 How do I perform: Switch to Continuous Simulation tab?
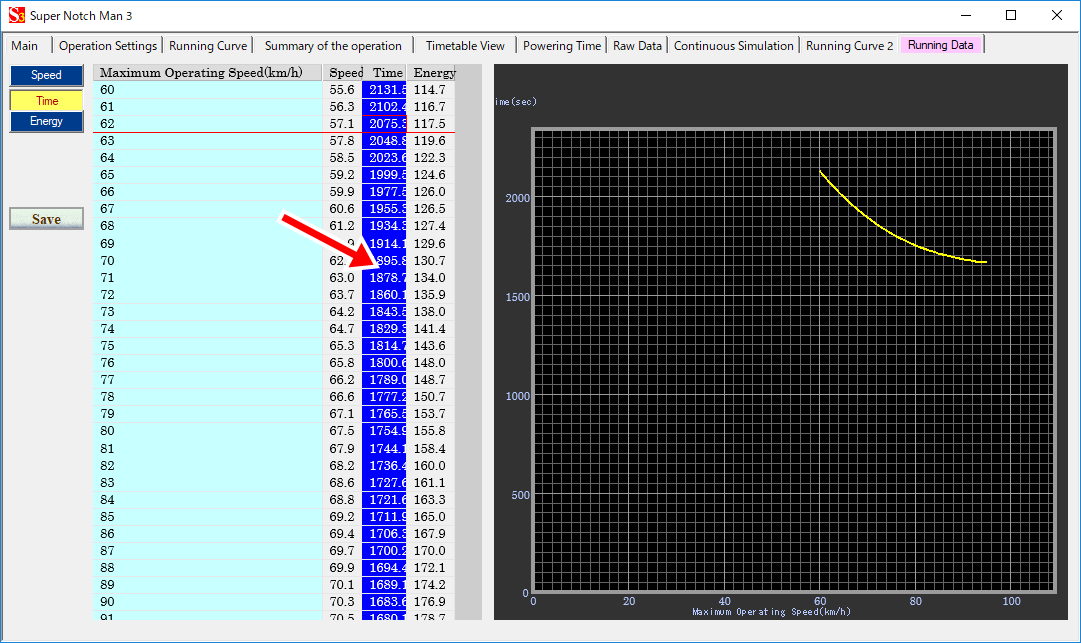pos(734,45)
